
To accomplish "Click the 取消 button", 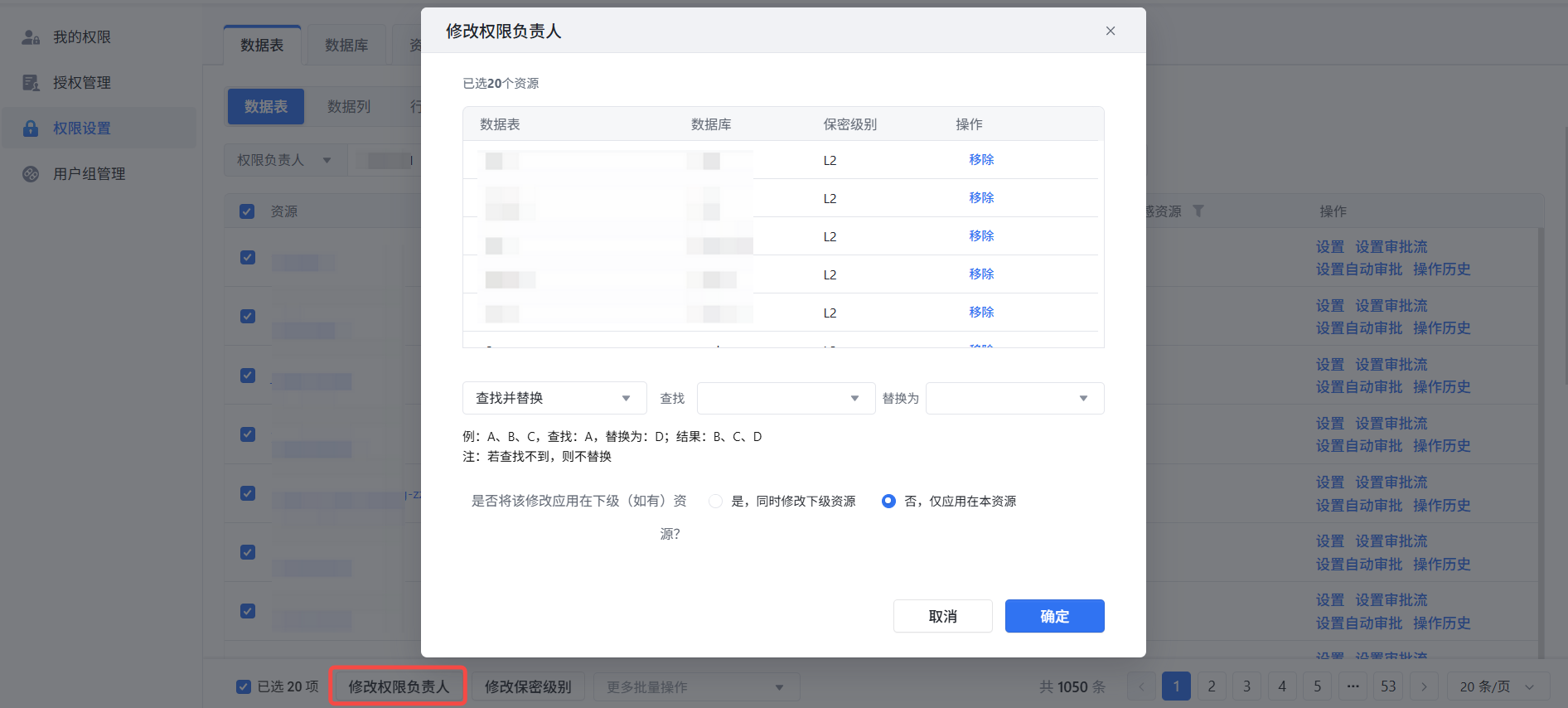I will 942,616.
